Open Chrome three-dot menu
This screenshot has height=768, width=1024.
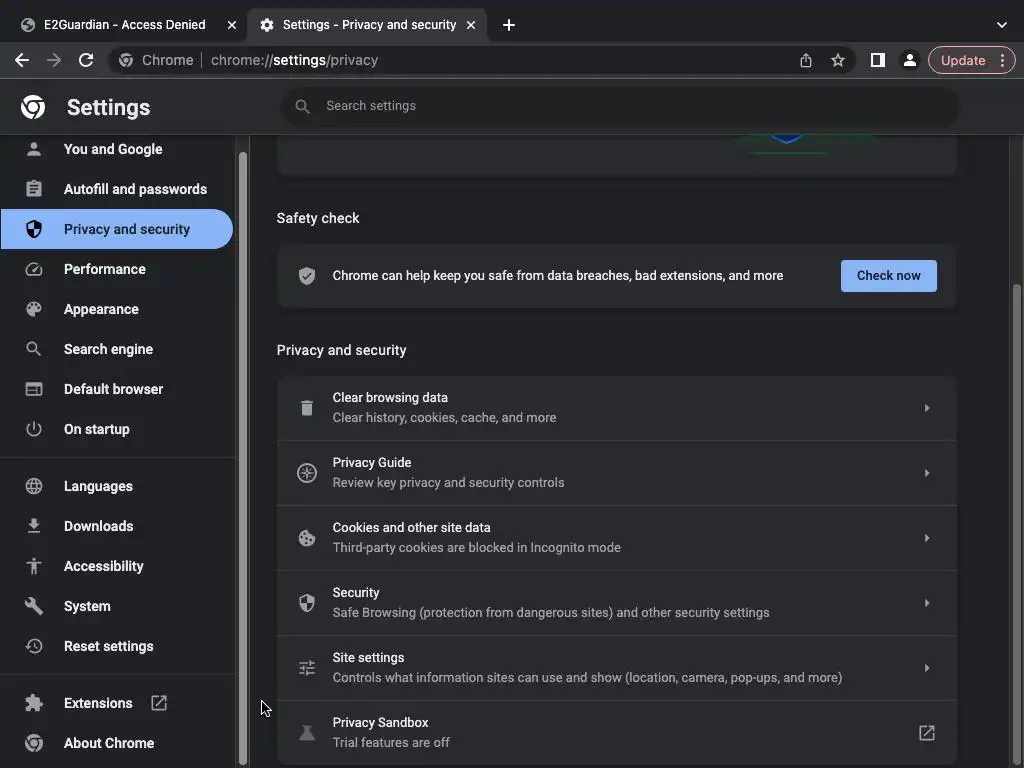pos(1002,60)
